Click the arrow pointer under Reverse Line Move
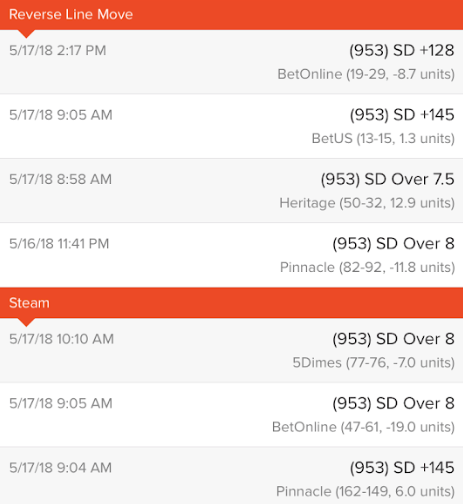463x504 pixels. [x=26, y=34]
